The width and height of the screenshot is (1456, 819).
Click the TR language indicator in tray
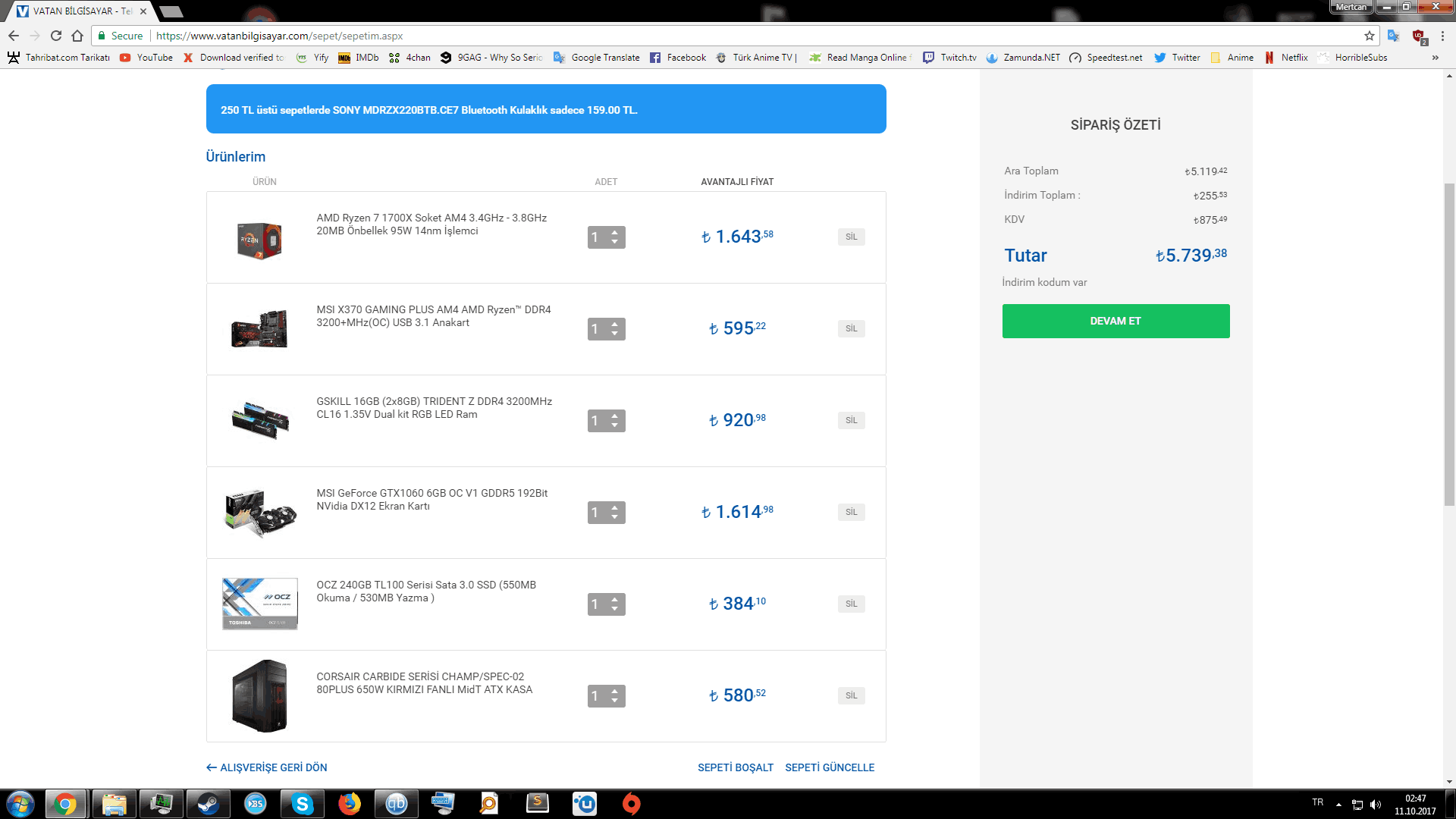[x=1318, y=802]
